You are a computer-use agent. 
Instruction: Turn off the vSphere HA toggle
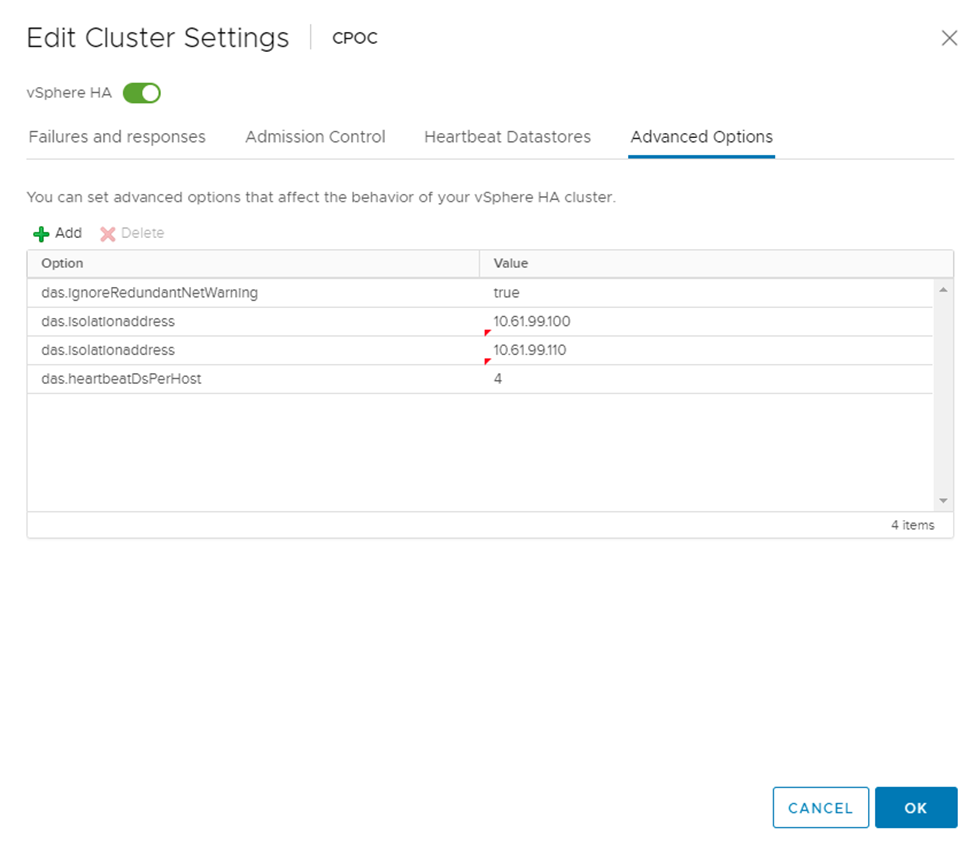point(142,93)
